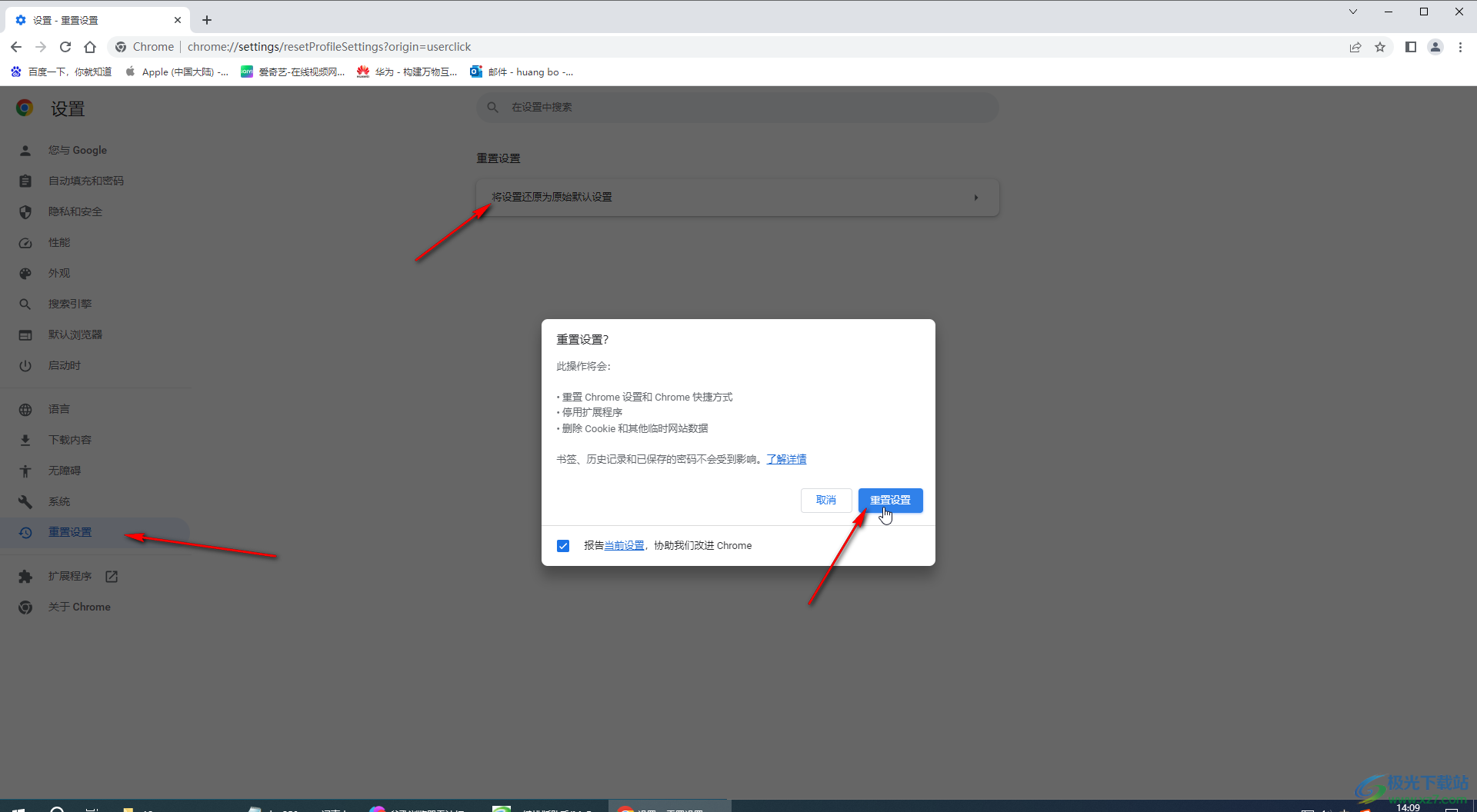Screen dimensions: 1477x812
Task: Click the Chrome logo beside 设置
Action: point(25,108)
